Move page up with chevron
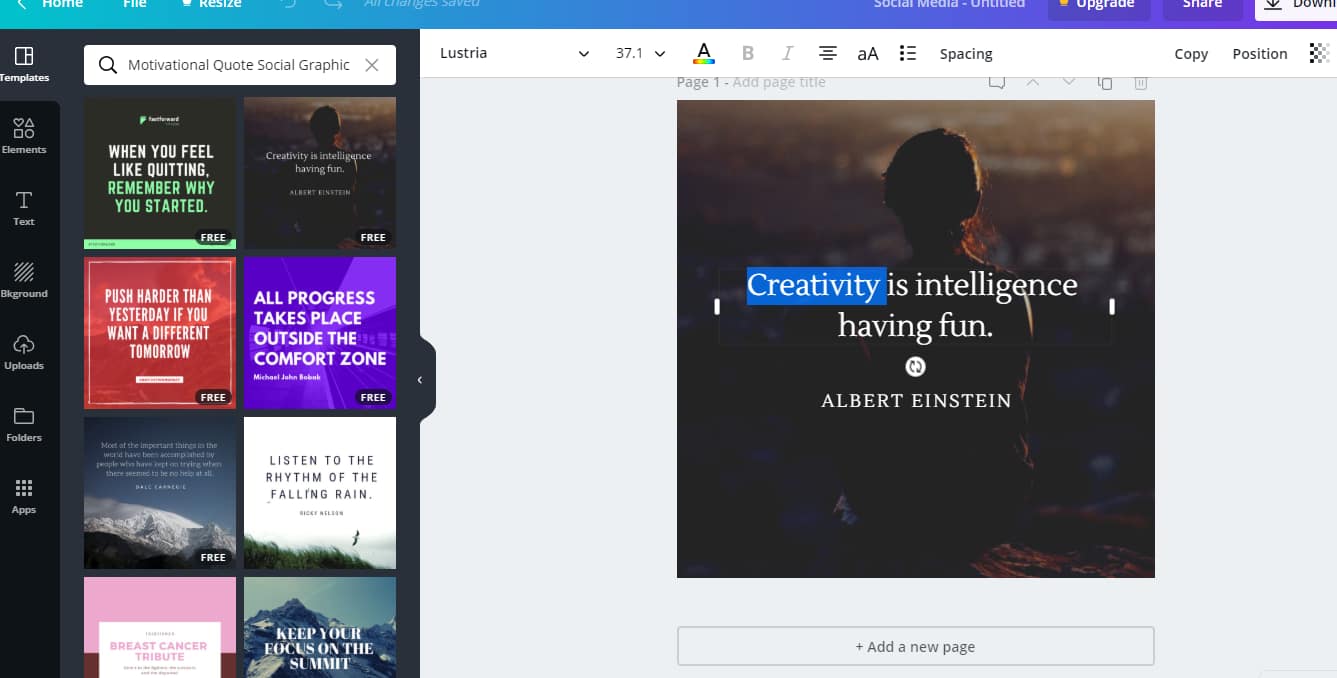The image size is (1337, 678). click(x=1033, y=82)
